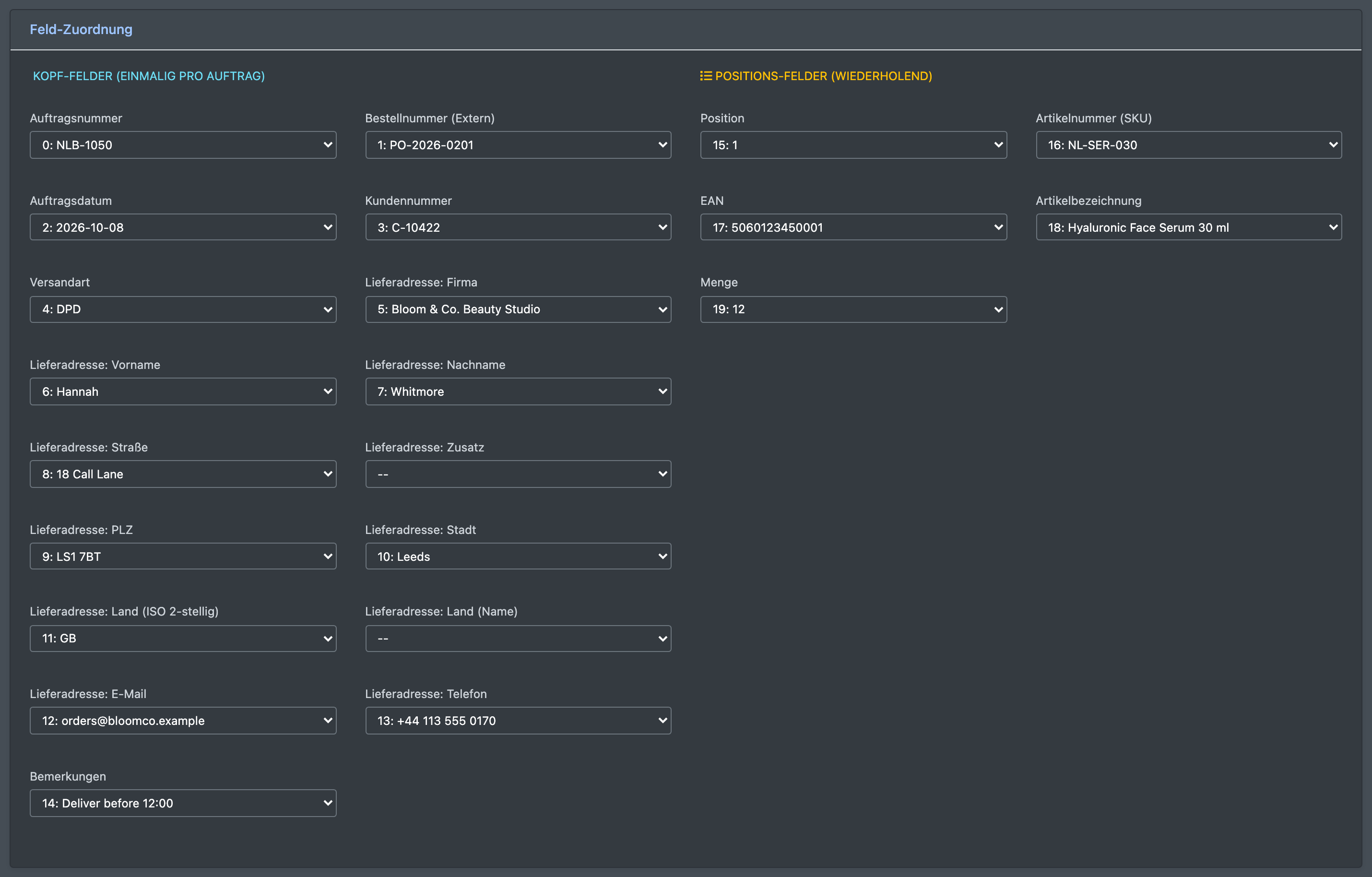Viewport: 1372px width, 877px height.
Task: Open the Bestellnummer (Extern) dropdown
Action: coord(518,145)
